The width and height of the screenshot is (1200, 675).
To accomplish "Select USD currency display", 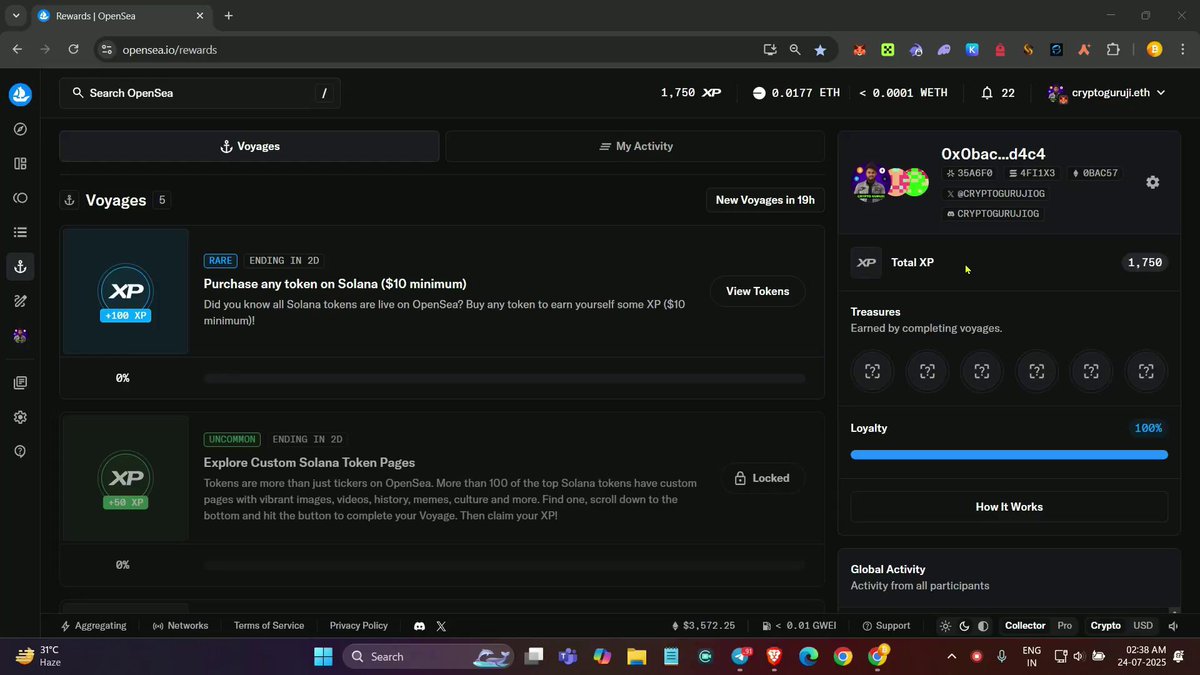I will 1143,626.
